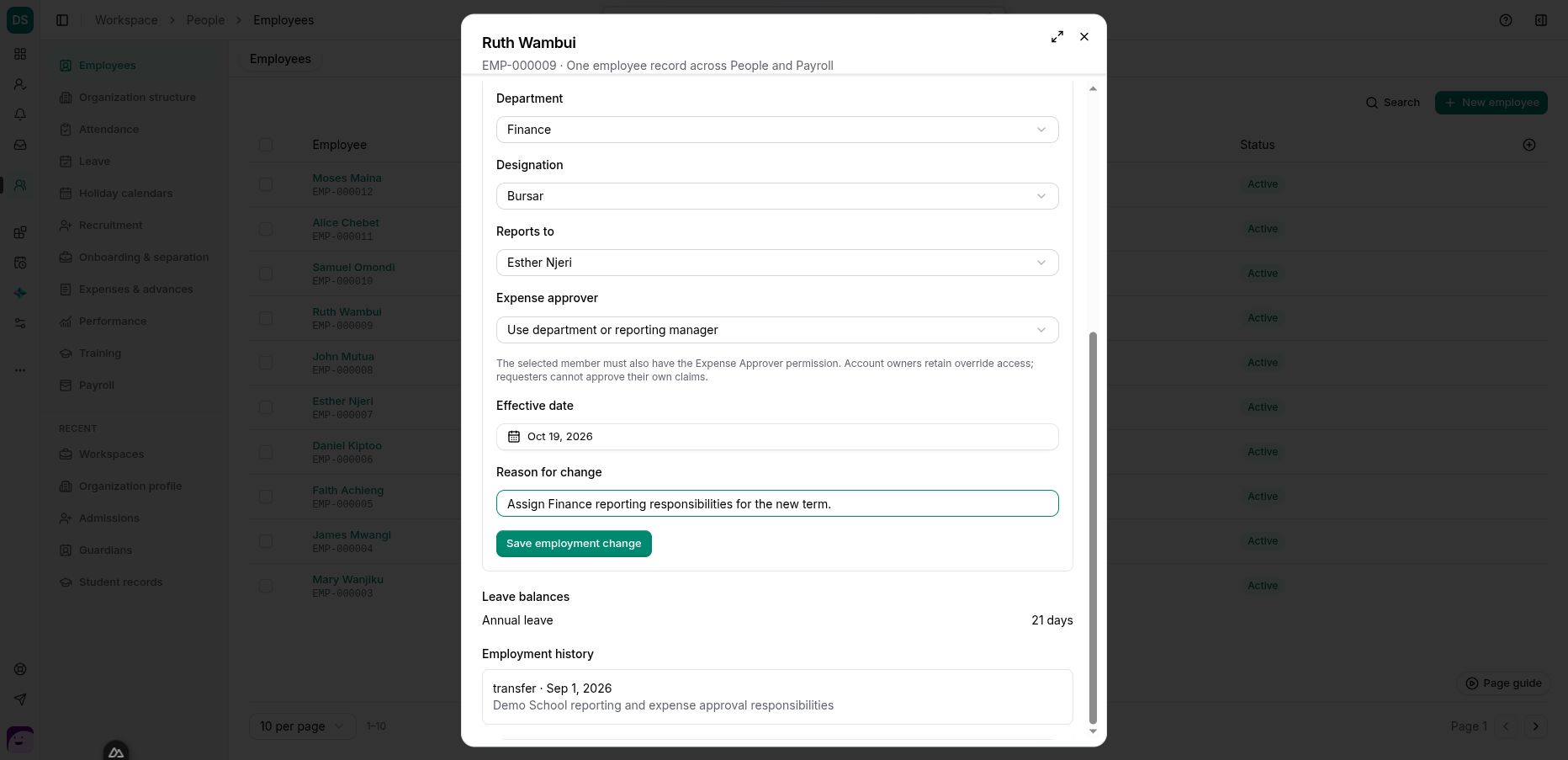This screenshot has height=760, width=1568.
Task: Open Organization structure in the sidebar
Action: 137,98
